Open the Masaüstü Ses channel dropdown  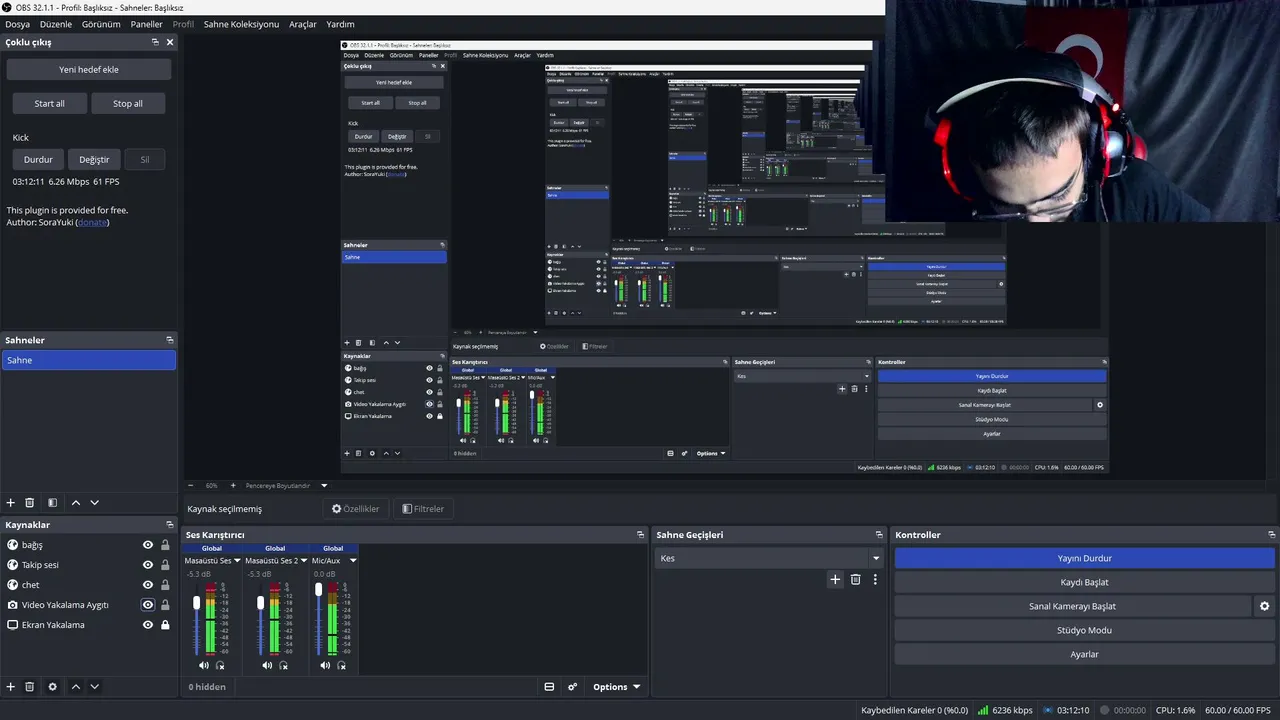point(237,561)
